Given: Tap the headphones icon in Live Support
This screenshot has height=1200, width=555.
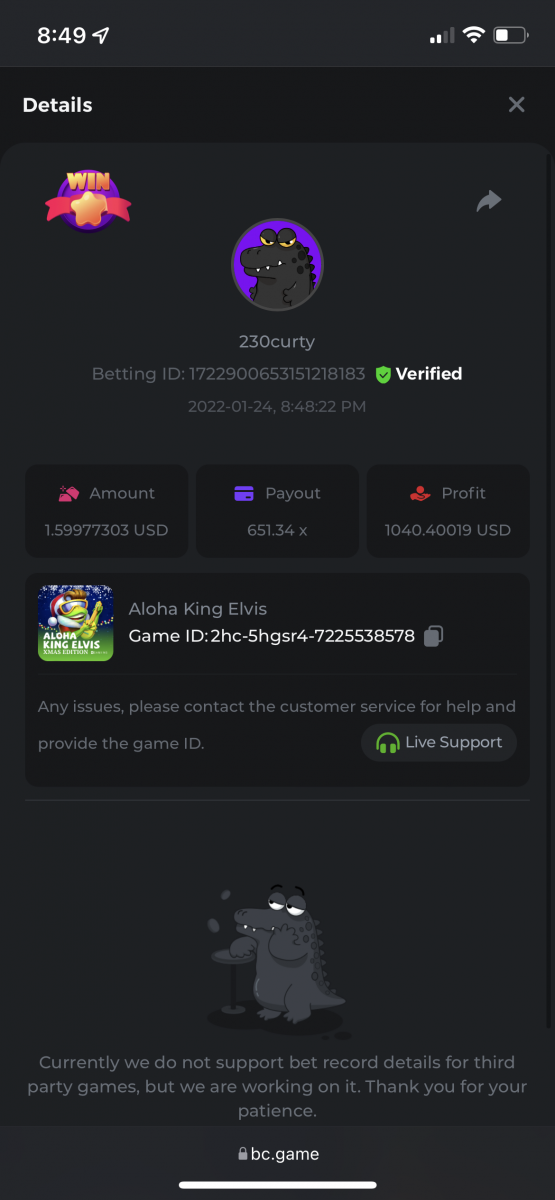Looking at the screenshot, I should tap(387, 743).
